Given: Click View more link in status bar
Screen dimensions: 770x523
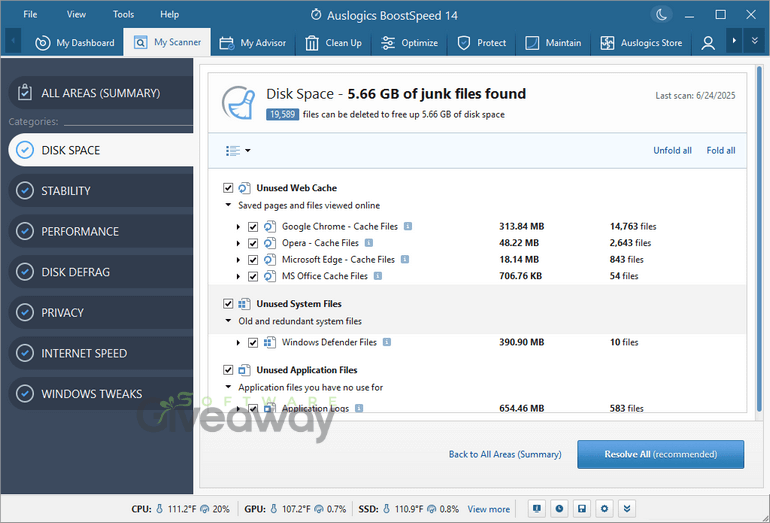Looking at the screenshot, I should click(x=489, y=509).
